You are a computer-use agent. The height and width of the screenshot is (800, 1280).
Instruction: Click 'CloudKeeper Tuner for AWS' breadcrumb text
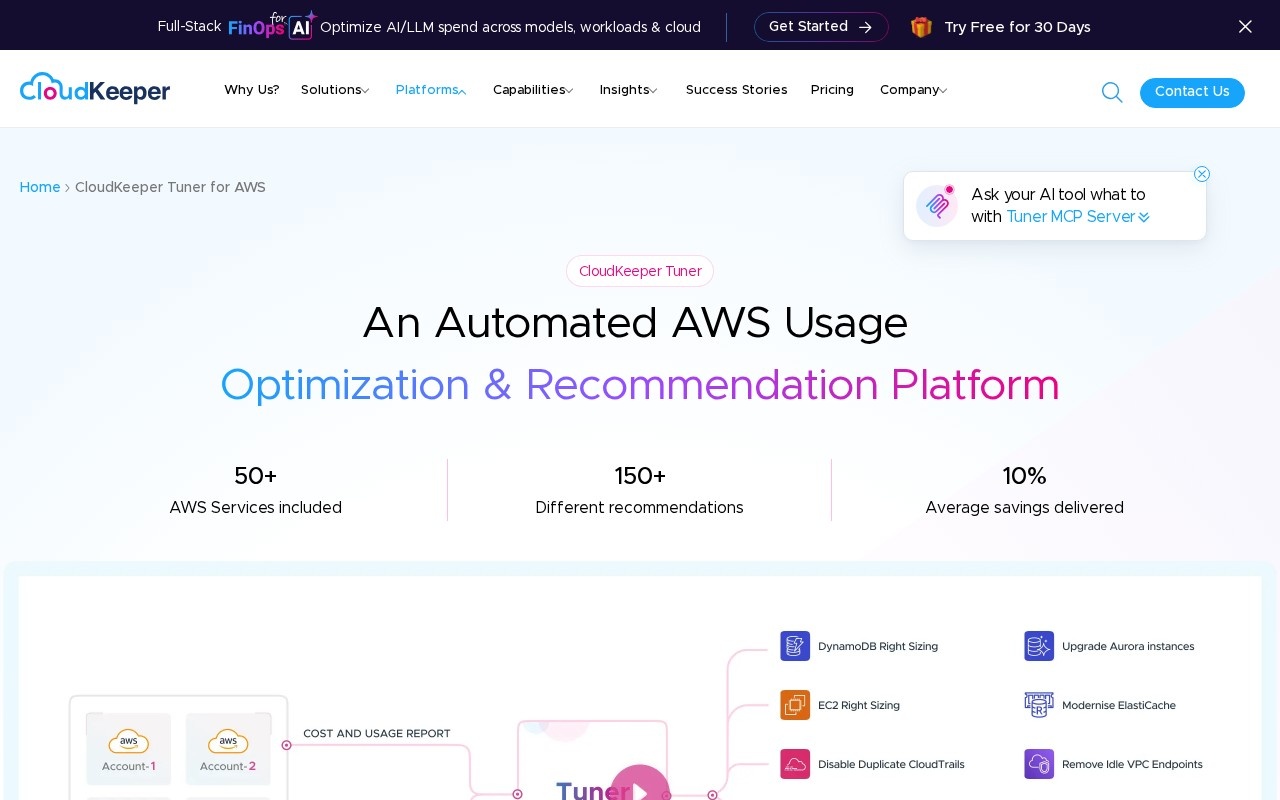(x=170, y=187)
